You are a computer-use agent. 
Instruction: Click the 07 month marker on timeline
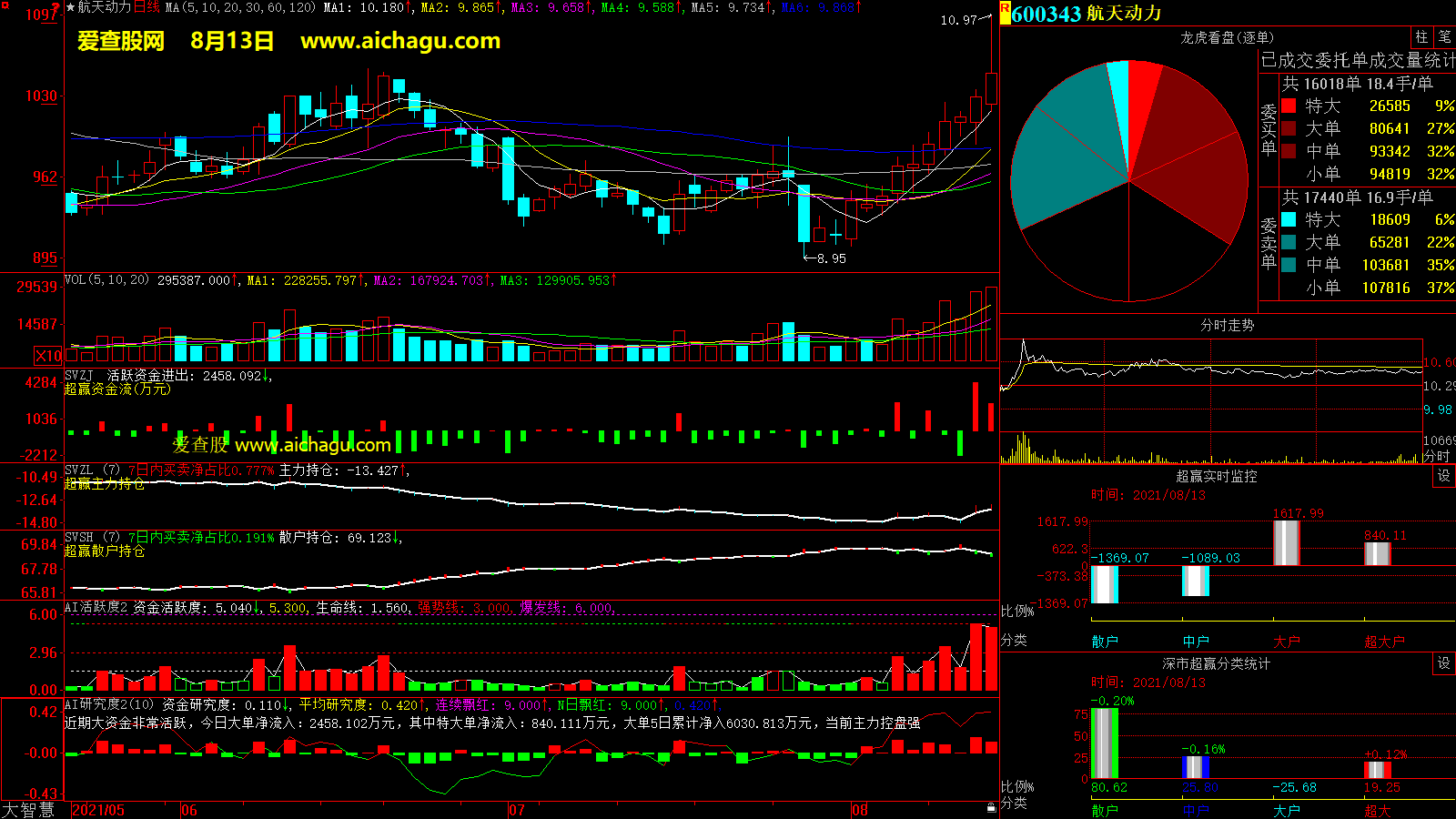coord(517,810)
